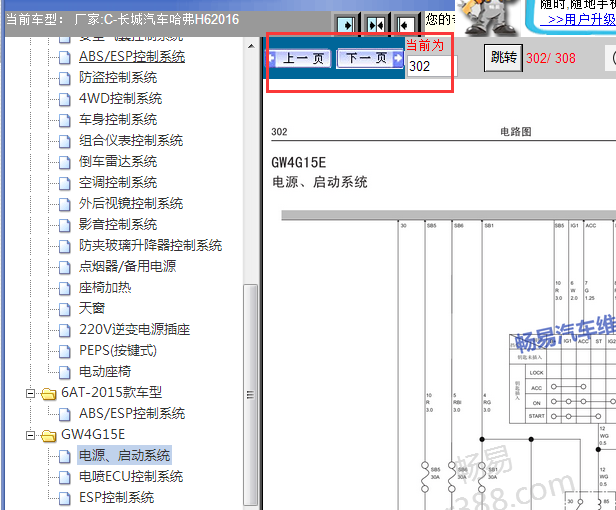Click folder icon of GW4G15E

(x=49, y=436)
